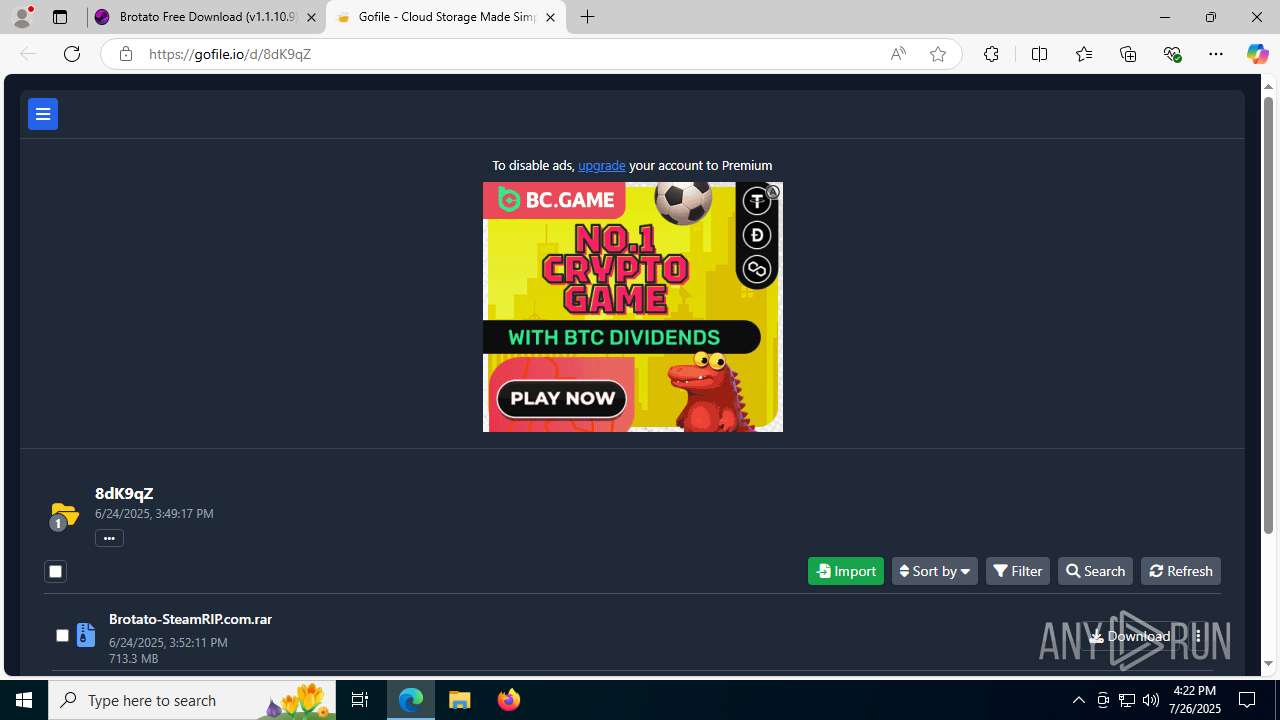Click the ad info icon on banner
The height and width of the screenshot is (720, 1280).
[x=773, y=191]
